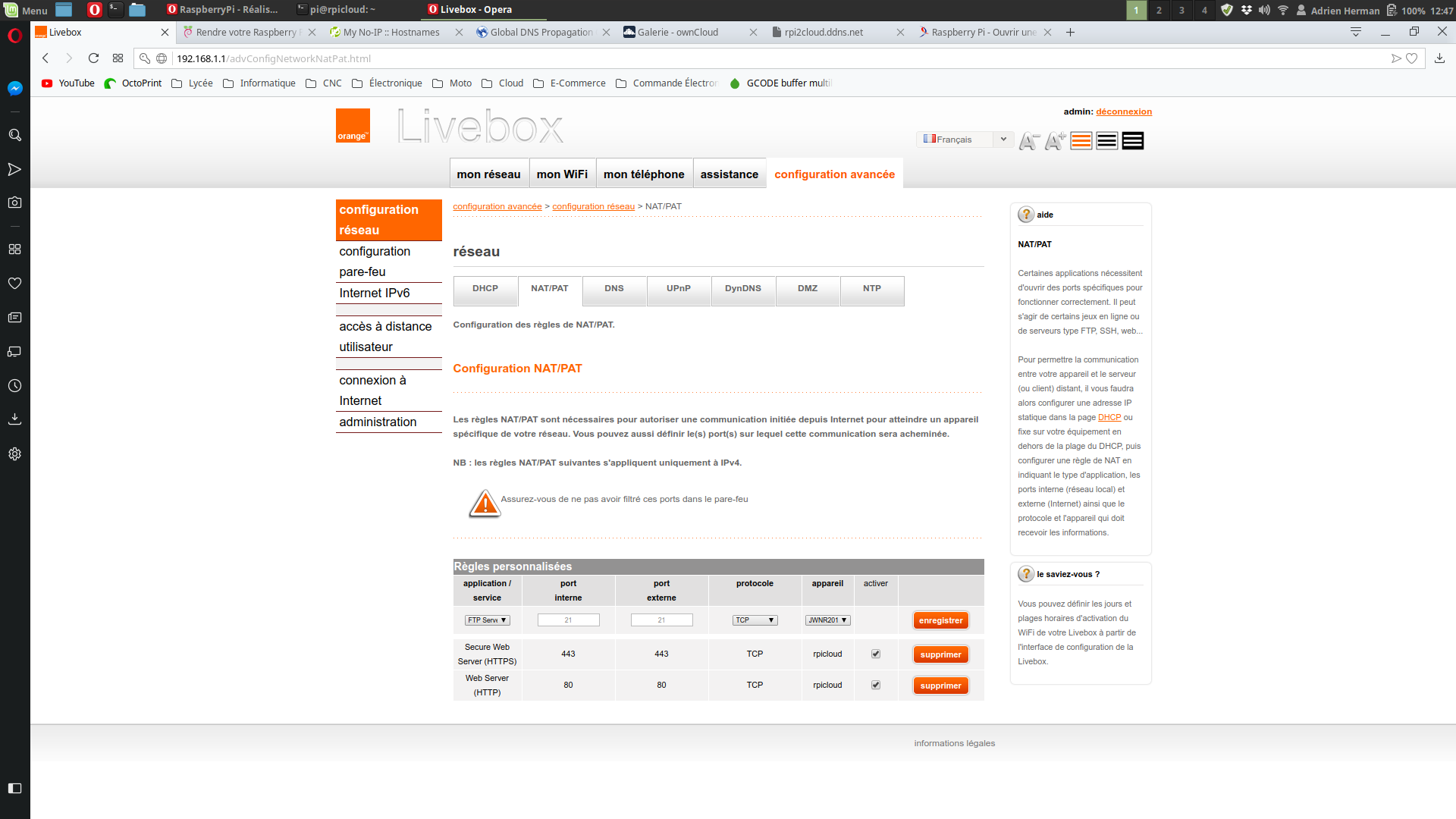Select the bold black-lined contrast theme icon
This screenshot has width=1456, height=819.
tap(1133, 141)
